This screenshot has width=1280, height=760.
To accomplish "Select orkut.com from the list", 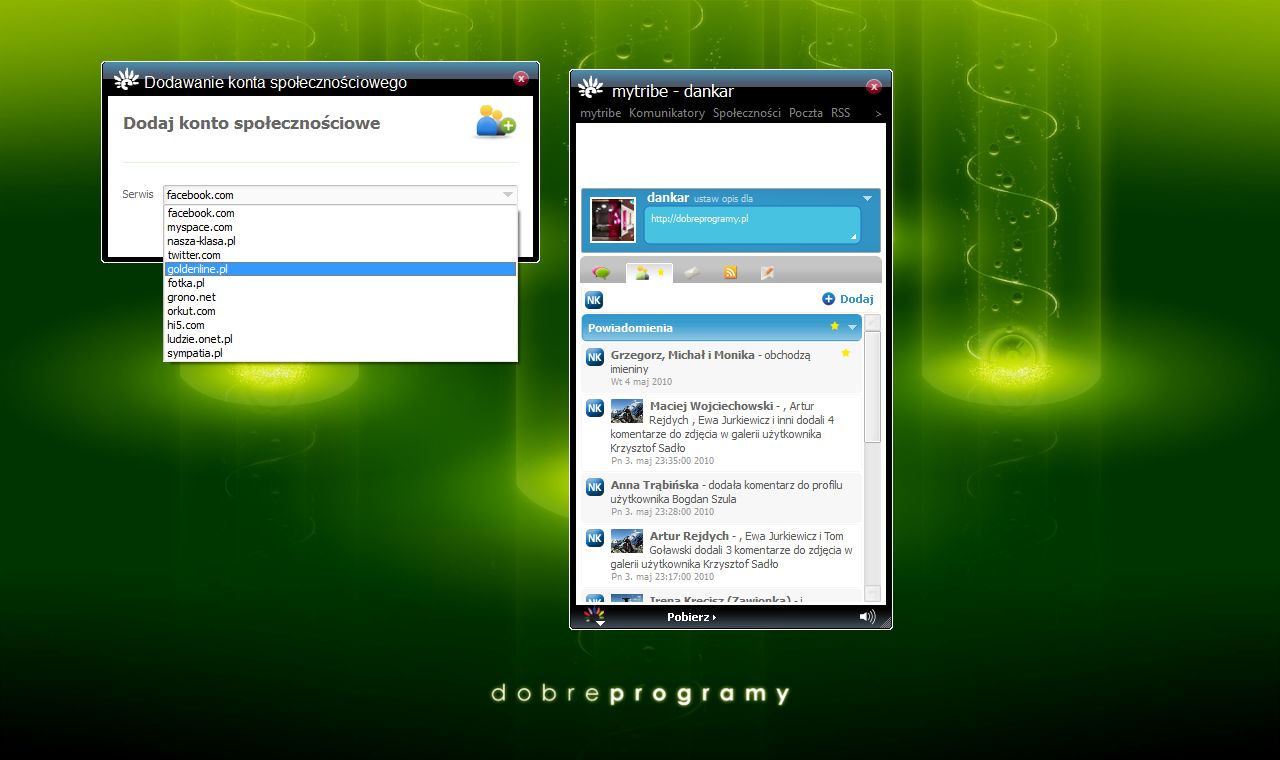I will coord(340,311).
